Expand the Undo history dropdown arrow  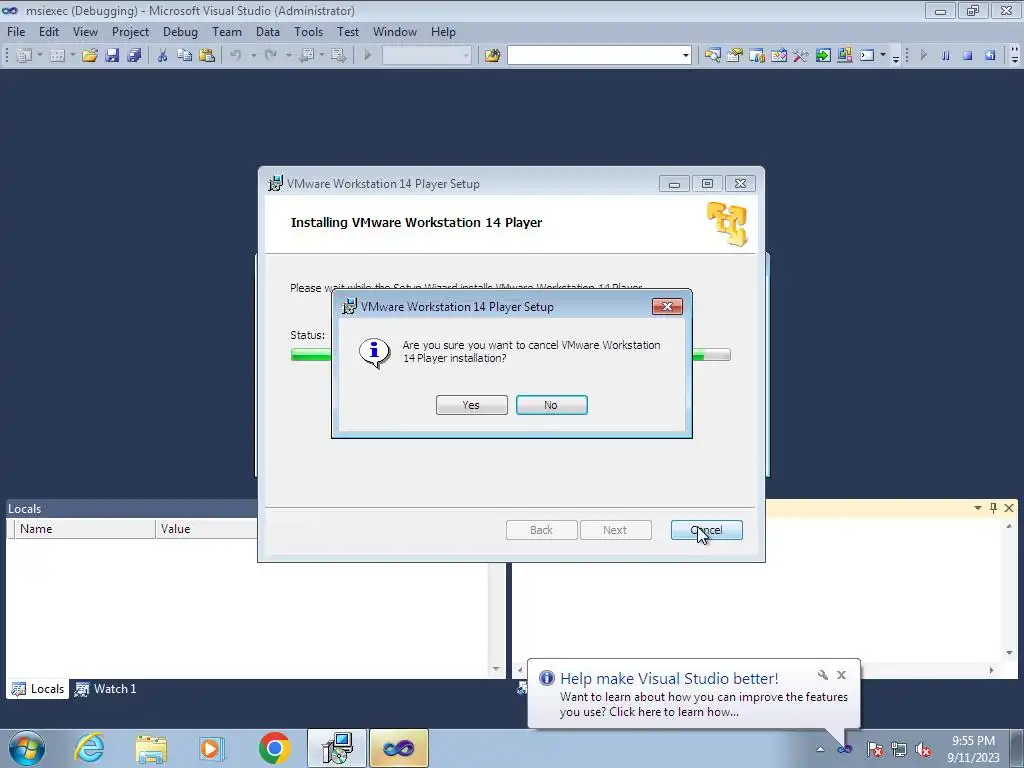click(x=253, y=56)
